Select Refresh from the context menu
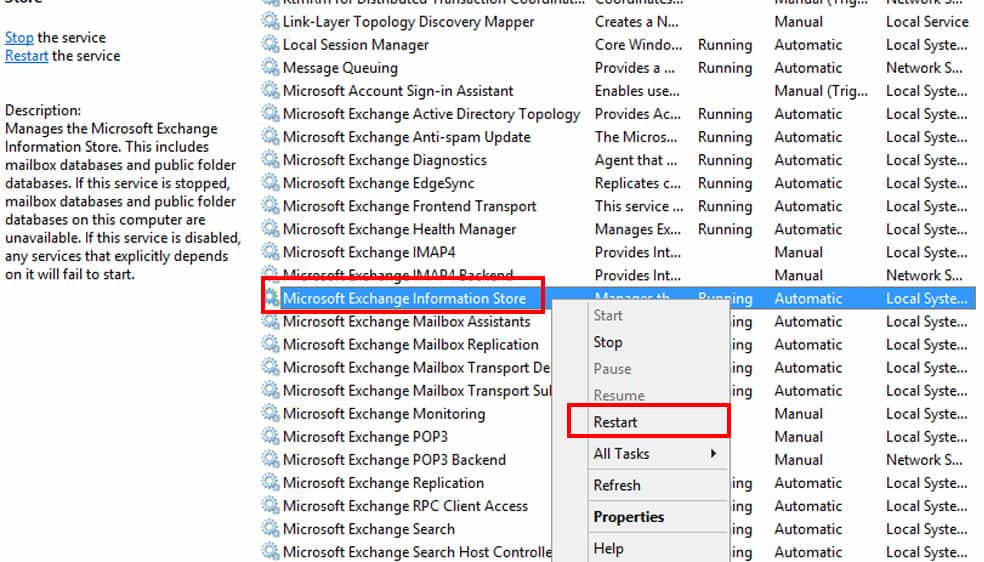The image size is (984, 562). tap(617, 485)
